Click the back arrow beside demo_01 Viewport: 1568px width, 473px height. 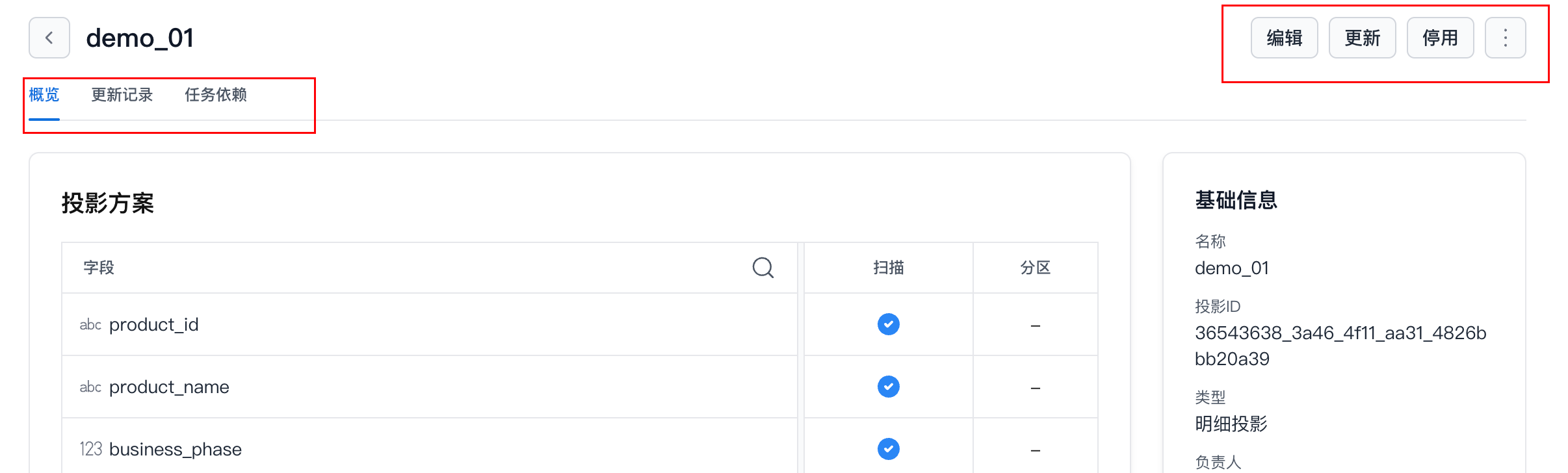[49, 38]
